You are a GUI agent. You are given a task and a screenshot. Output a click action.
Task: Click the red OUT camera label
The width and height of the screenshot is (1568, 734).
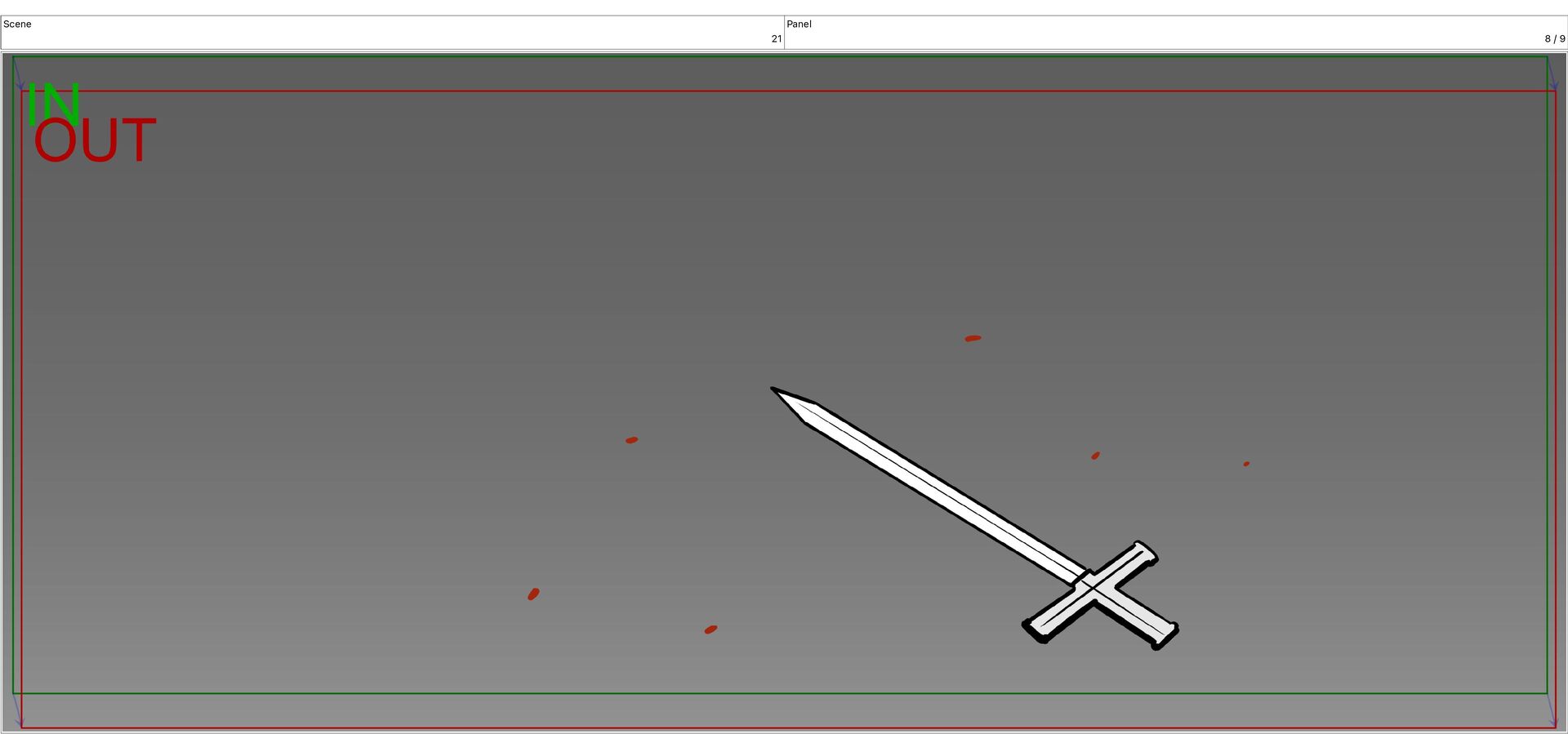point(95,141)
